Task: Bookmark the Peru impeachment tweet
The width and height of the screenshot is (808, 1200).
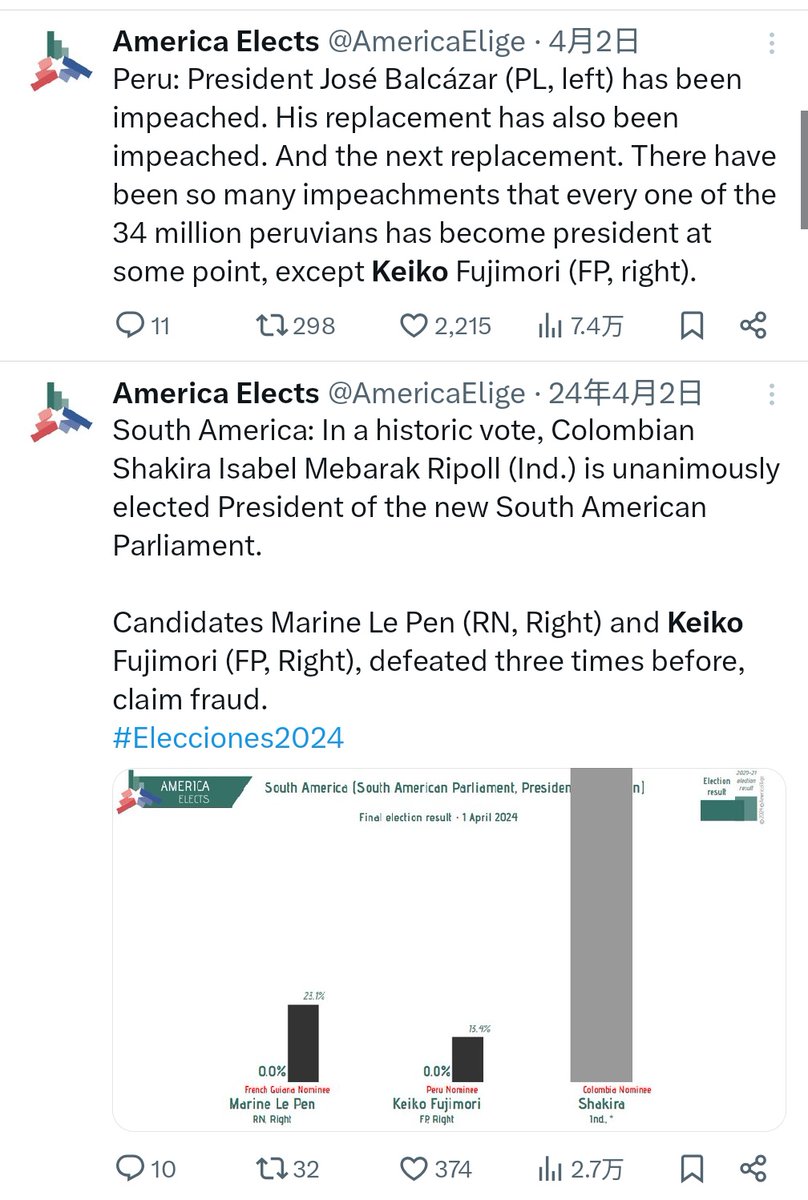Action: [x=691, y=325]
